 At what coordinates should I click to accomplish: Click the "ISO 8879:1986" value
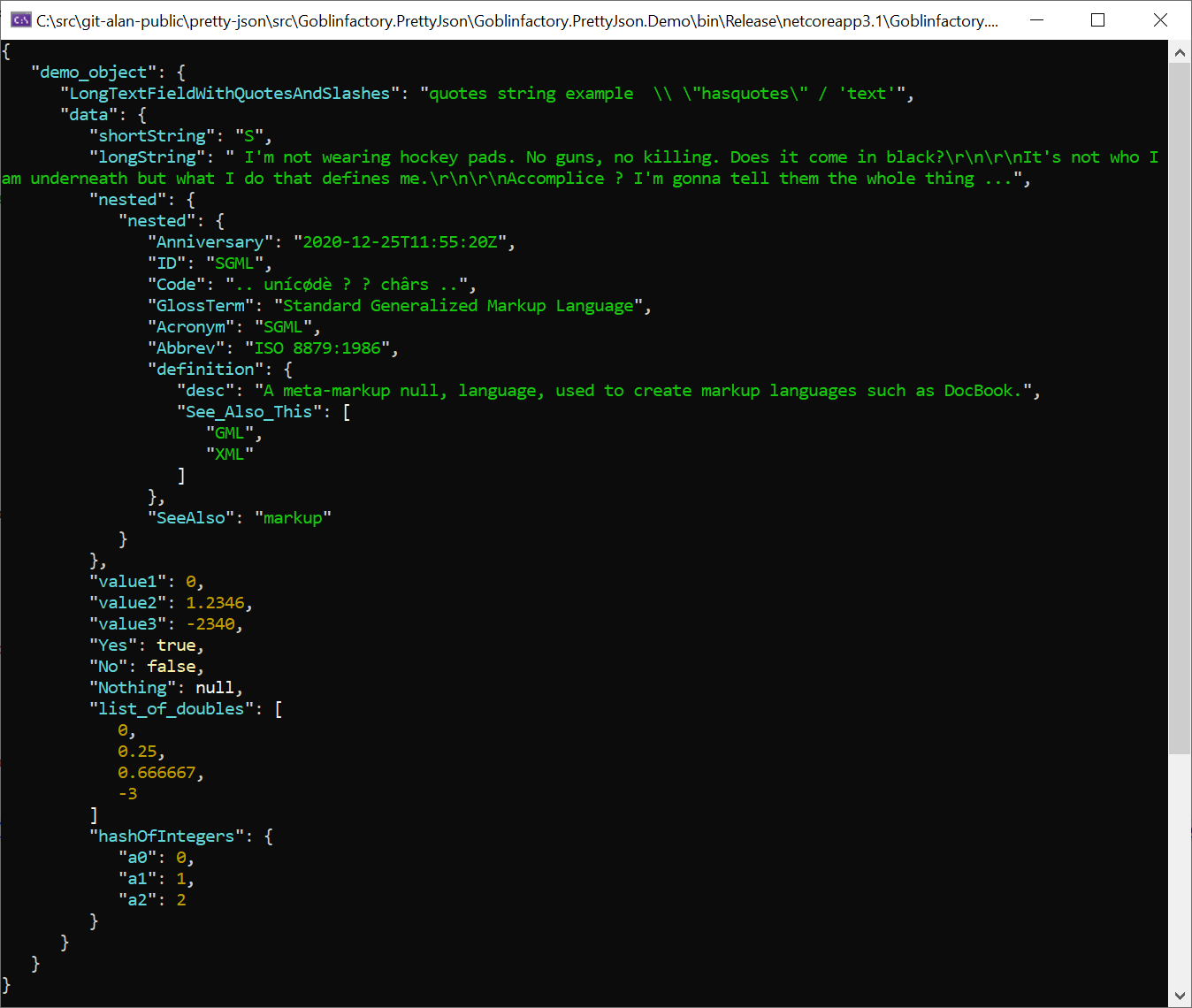pyautogui.click(x=317, y=348)
